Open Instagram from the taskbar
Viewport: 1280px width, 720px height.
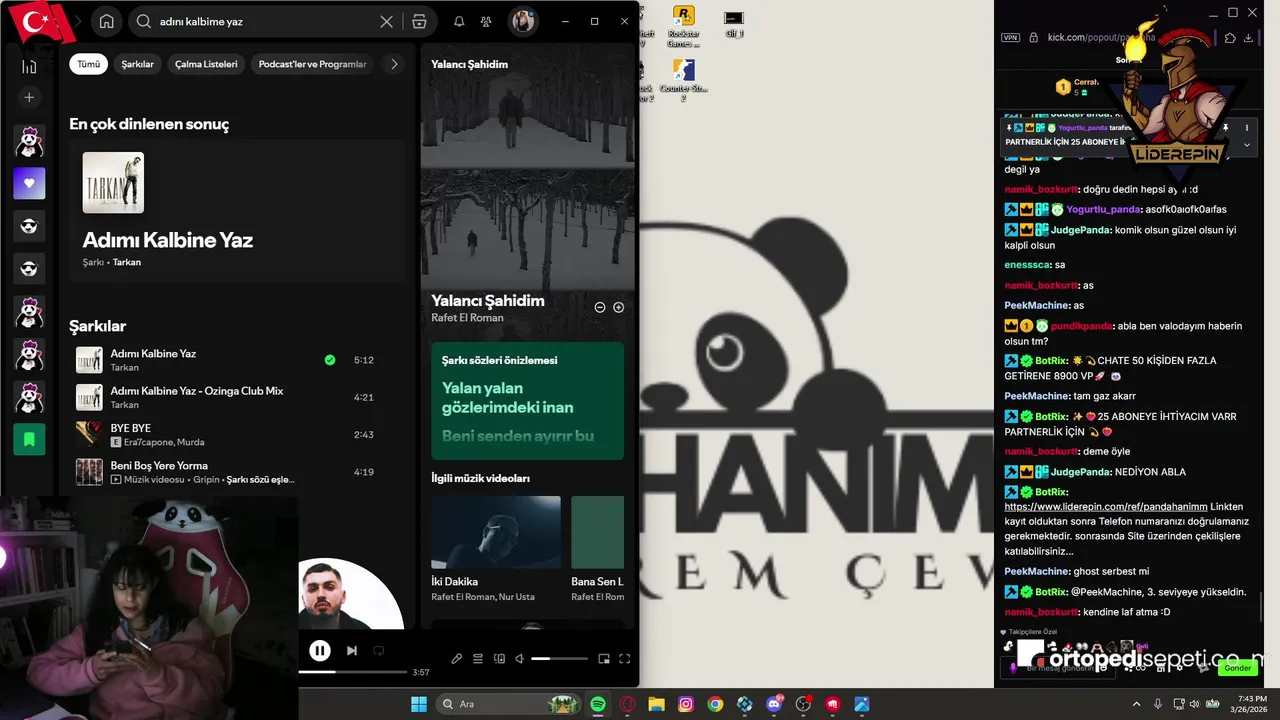tap(686, 704)
